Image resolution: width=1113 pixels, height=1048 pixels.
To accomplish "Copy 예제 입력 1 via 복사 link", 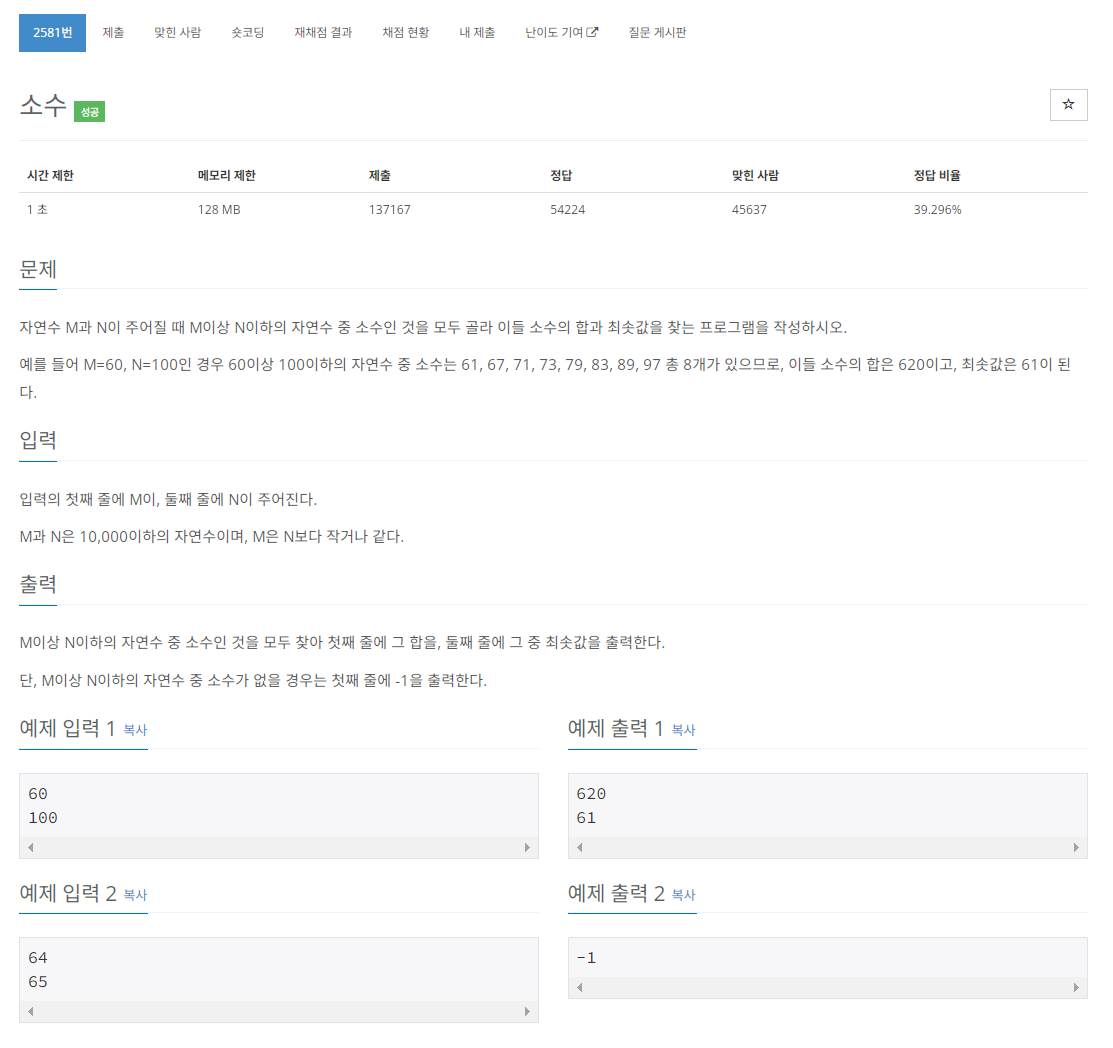I will click(x=136, y=730).
